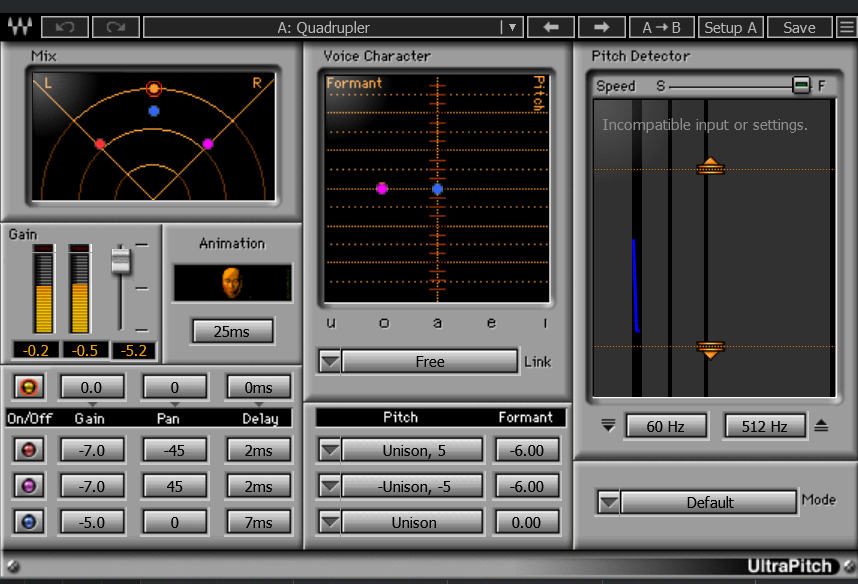
Task: Open the Mode dropdown arrow
Action: 608,502
